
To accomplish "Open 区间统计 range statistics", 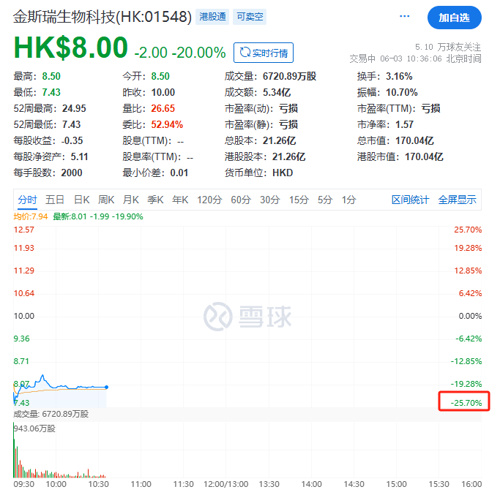I will [410, 200].
